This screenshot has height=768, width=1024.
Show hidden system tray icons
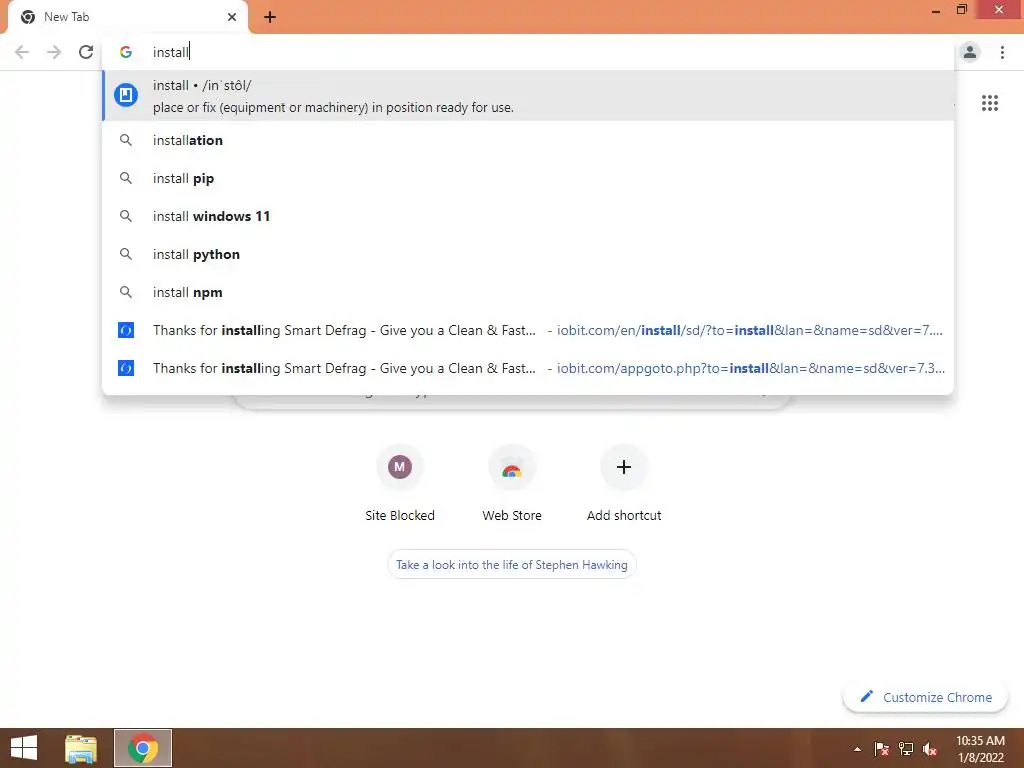pos(857,749)
